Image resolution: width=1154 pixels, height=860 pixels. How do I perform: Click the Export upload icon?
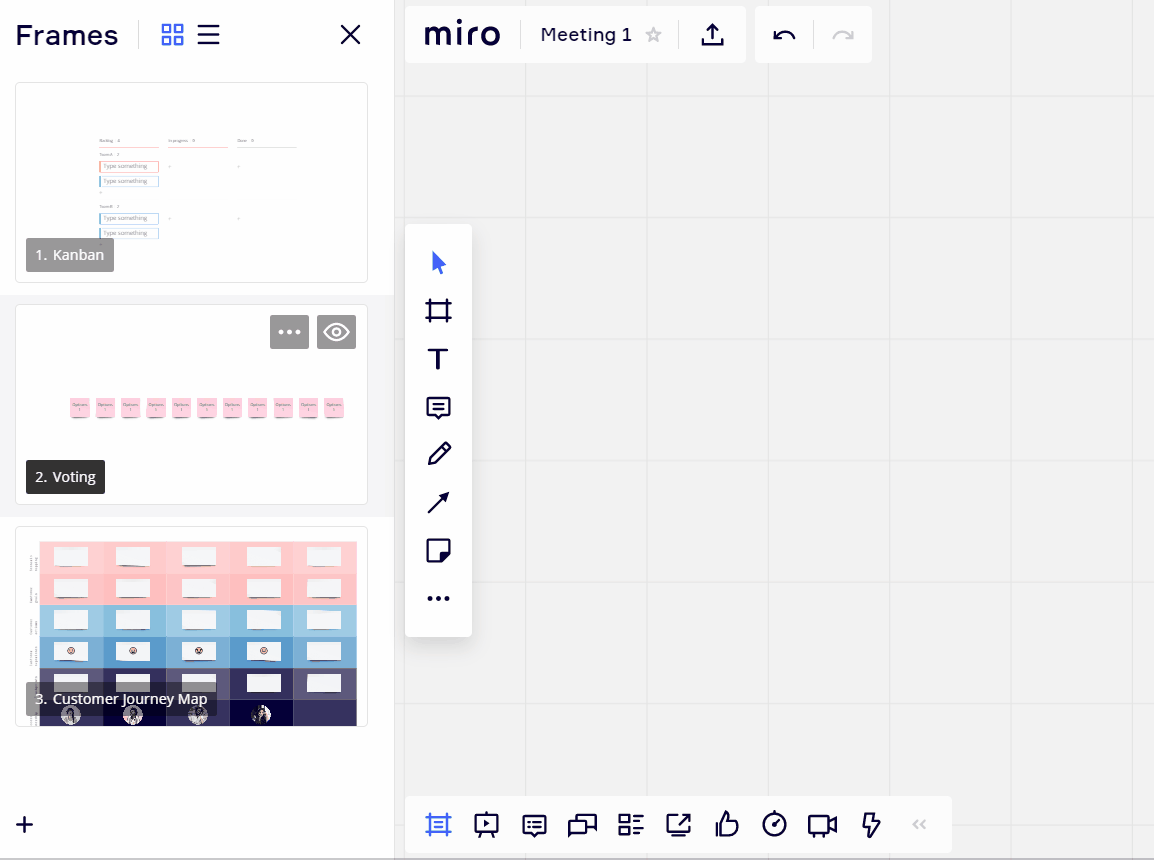[712, 35]
